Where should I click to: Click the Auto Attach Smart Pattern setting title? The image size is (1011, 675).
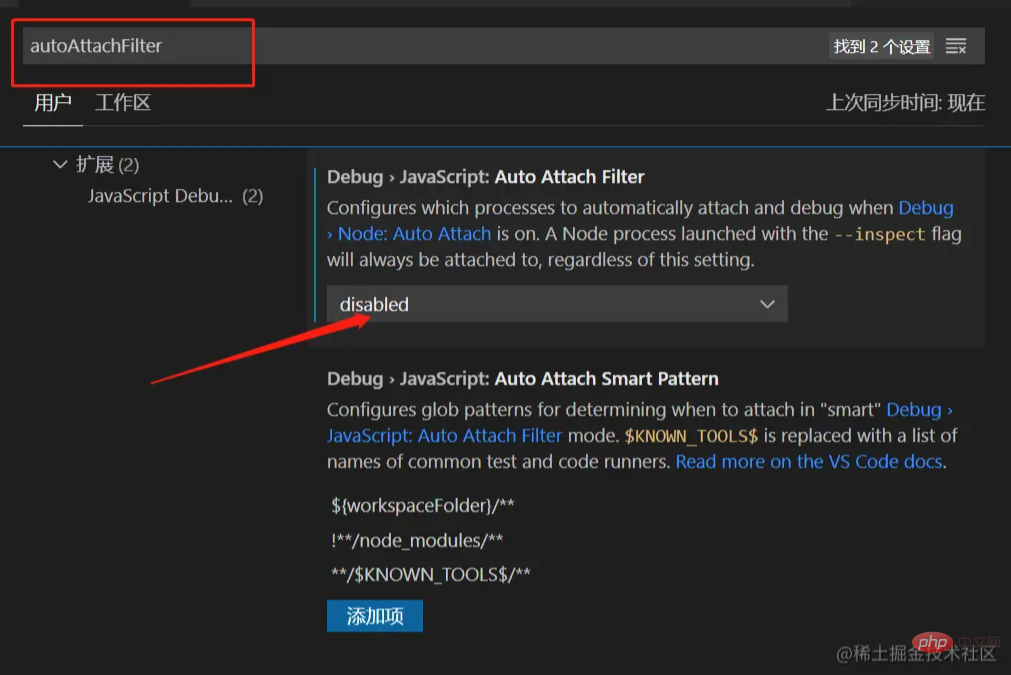(522, 379)
